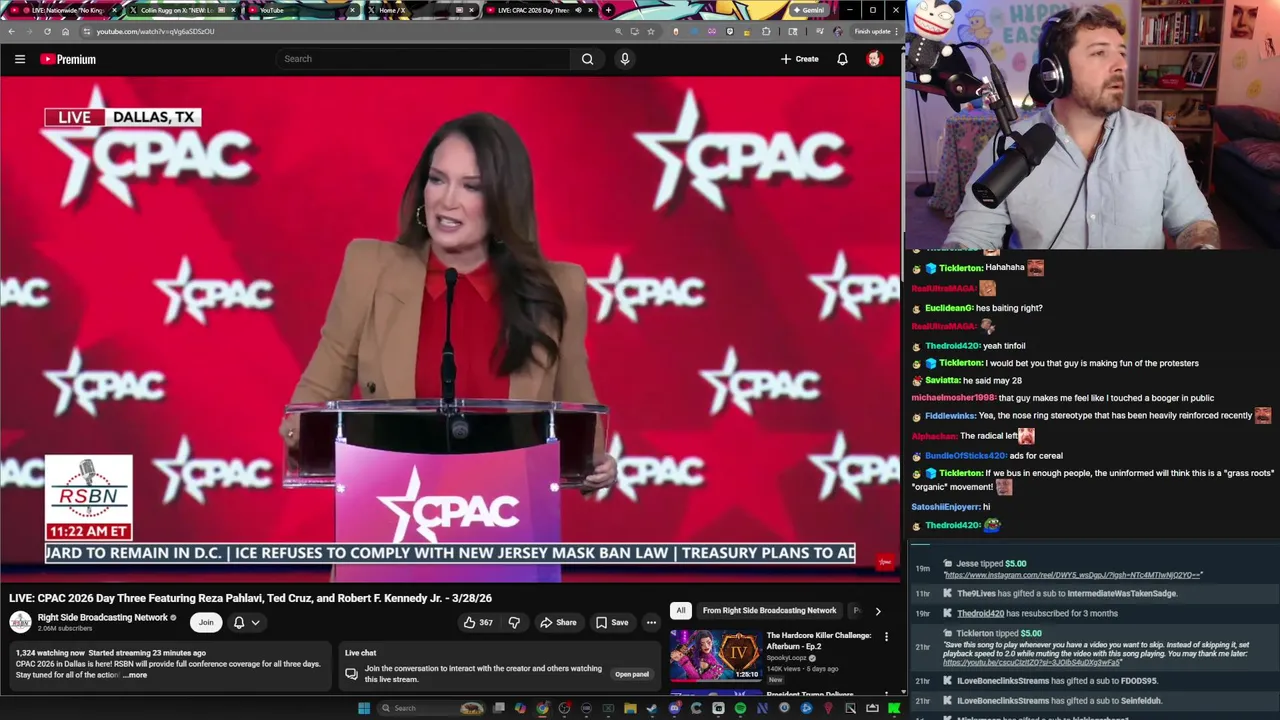
Task: Open the live chat panel
Action: click(632, 674)
